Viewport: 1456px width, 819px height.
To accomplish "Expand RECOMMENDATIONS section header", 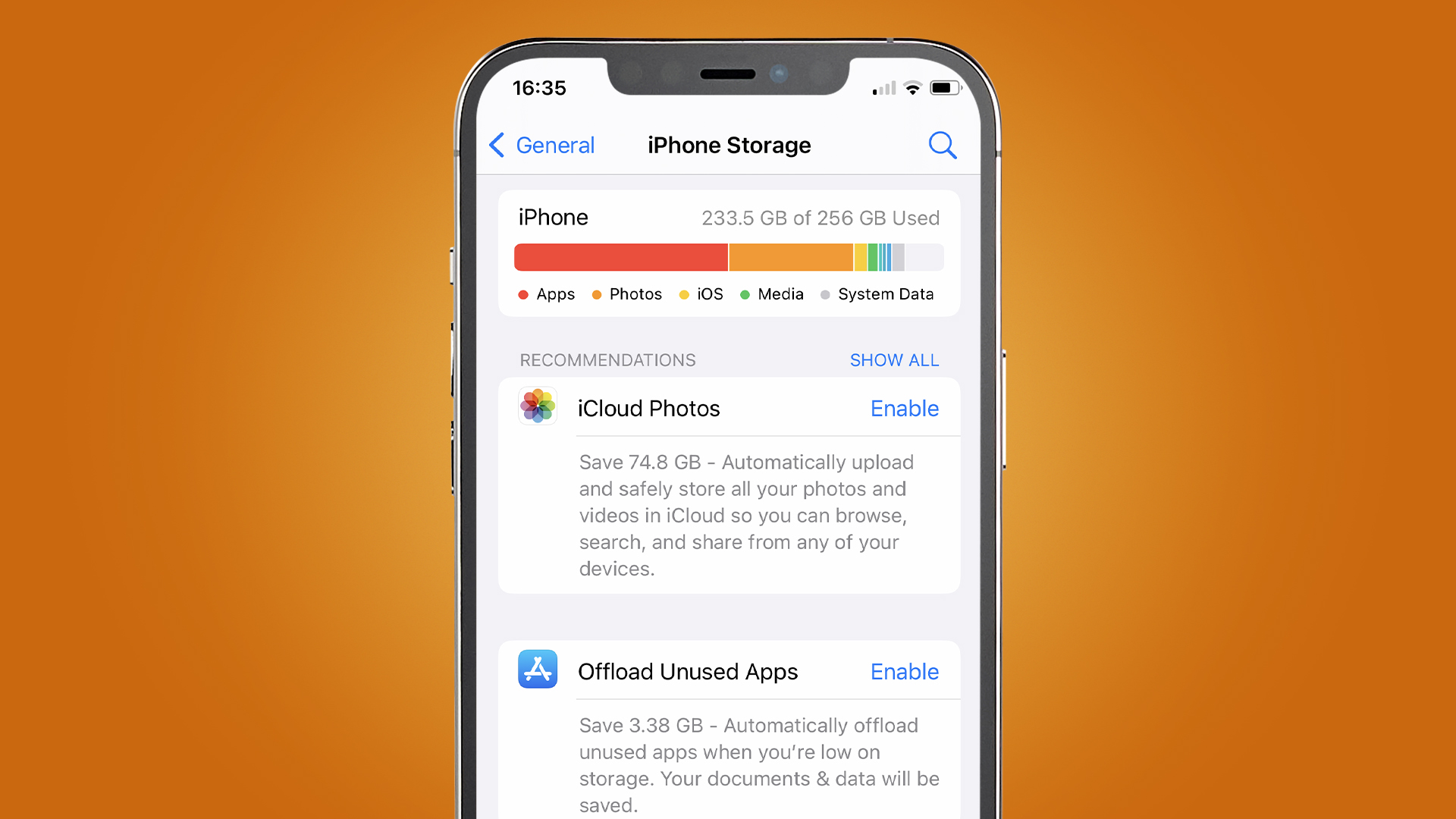I will (608, 360).
